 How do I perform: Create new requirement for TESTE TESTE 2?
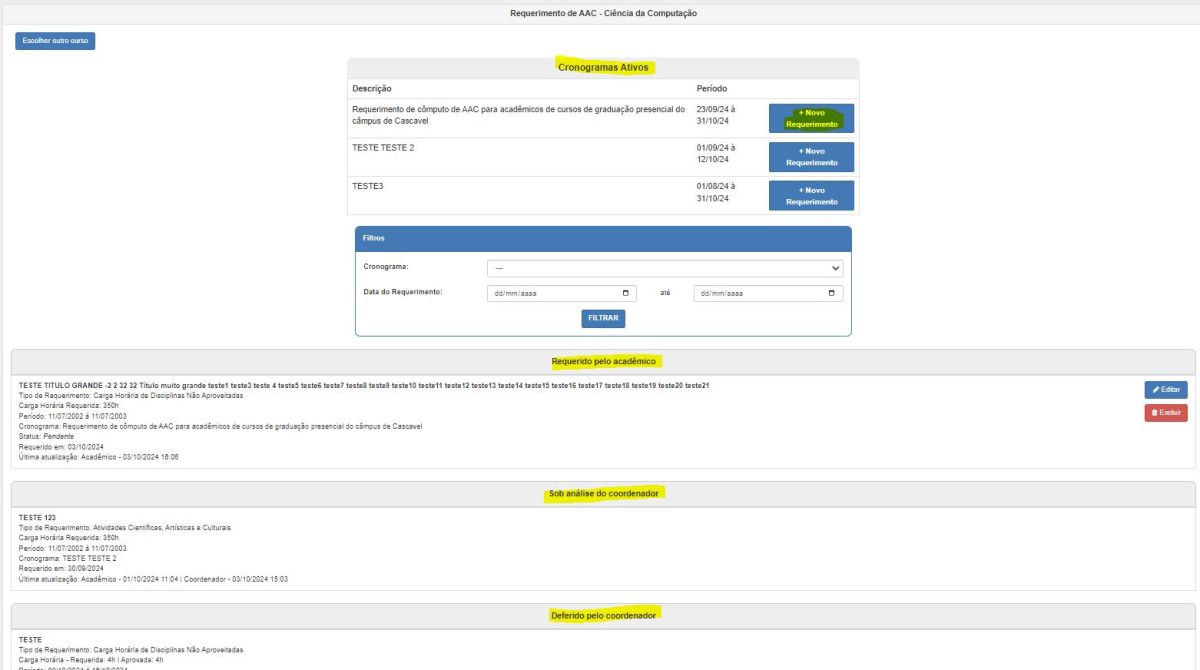click(811, 157)
